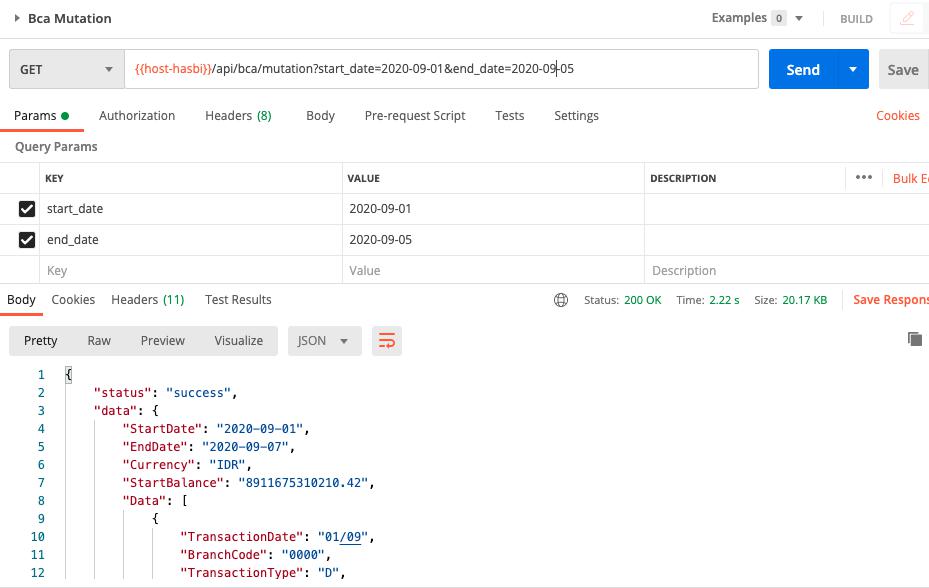929x588 pixels.
Task: Click Save Response
Action: [890, 300]
